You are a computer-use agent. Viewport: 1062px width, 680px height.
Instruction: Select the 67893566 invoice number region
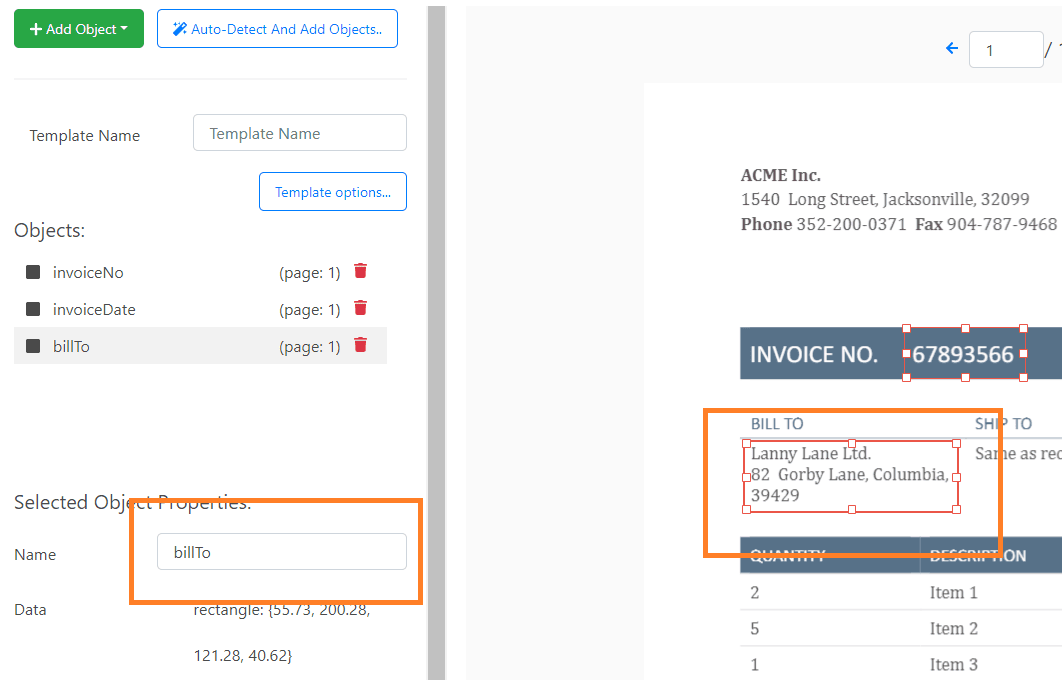(x=963, y=354)
